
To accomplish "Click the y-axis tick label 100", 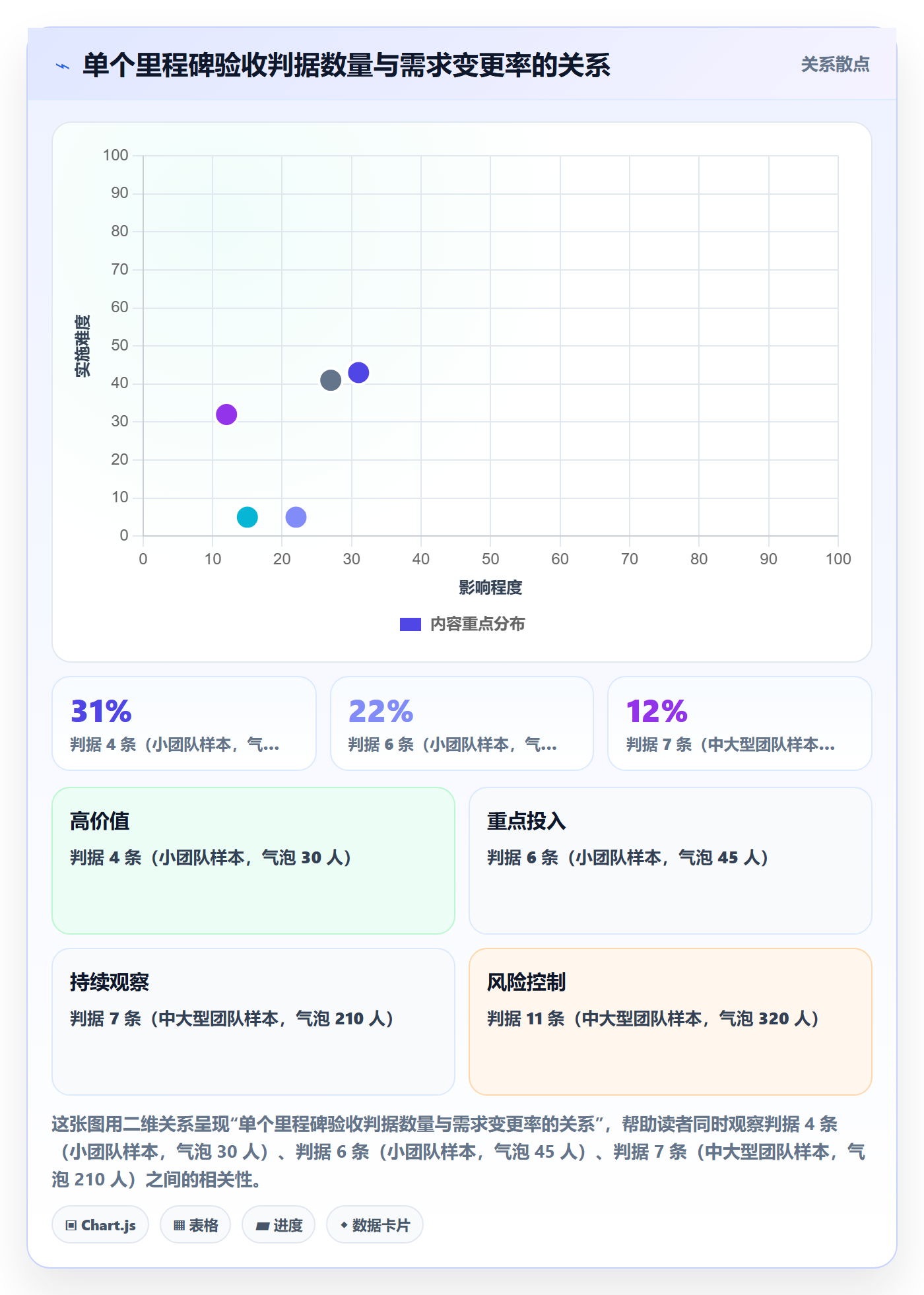I will point(115,155).
